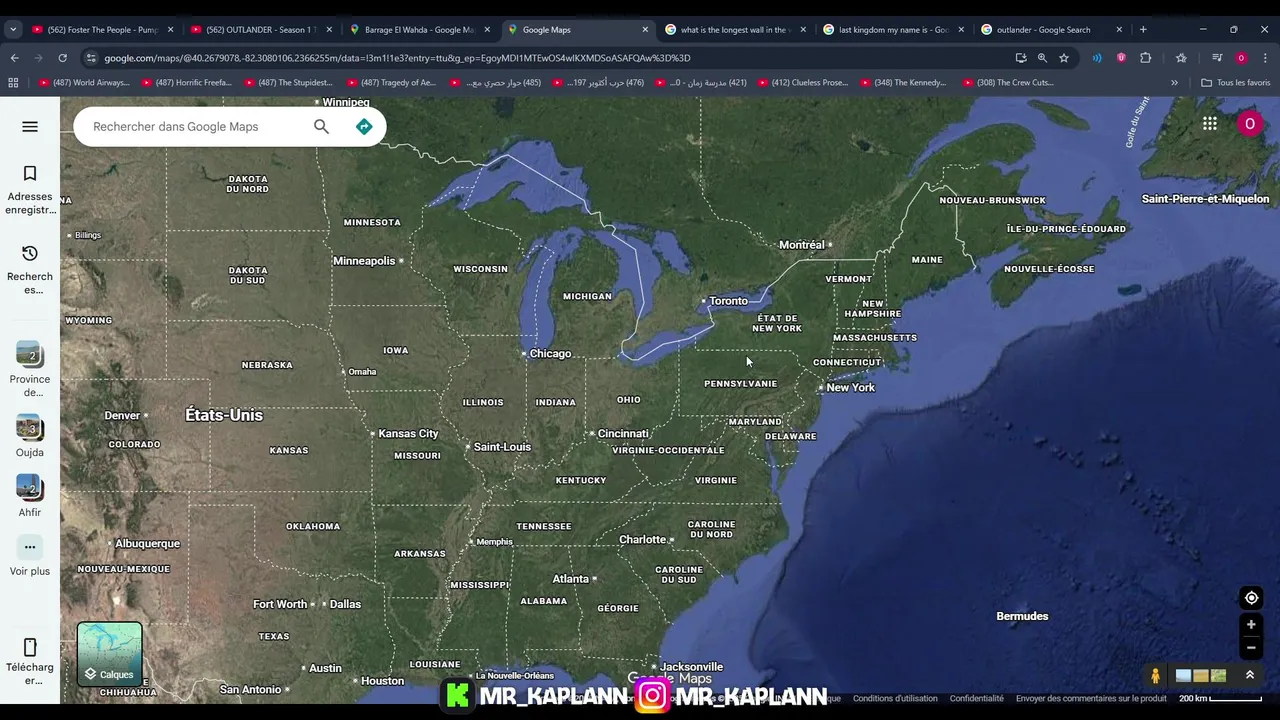
Task: Open 'Horrific Freefa...' bookmark
Action: (x=186, y=83)
